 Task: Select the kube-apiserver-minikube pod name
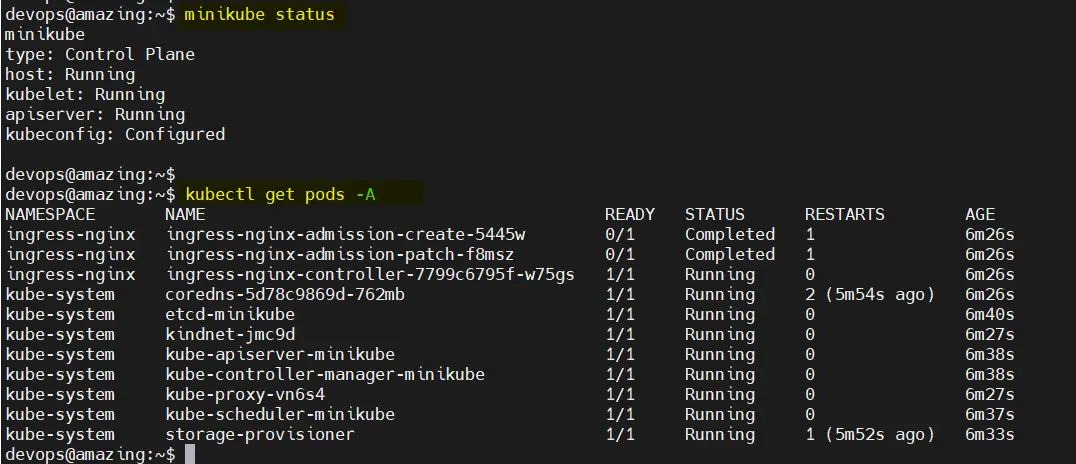[280, 355]
